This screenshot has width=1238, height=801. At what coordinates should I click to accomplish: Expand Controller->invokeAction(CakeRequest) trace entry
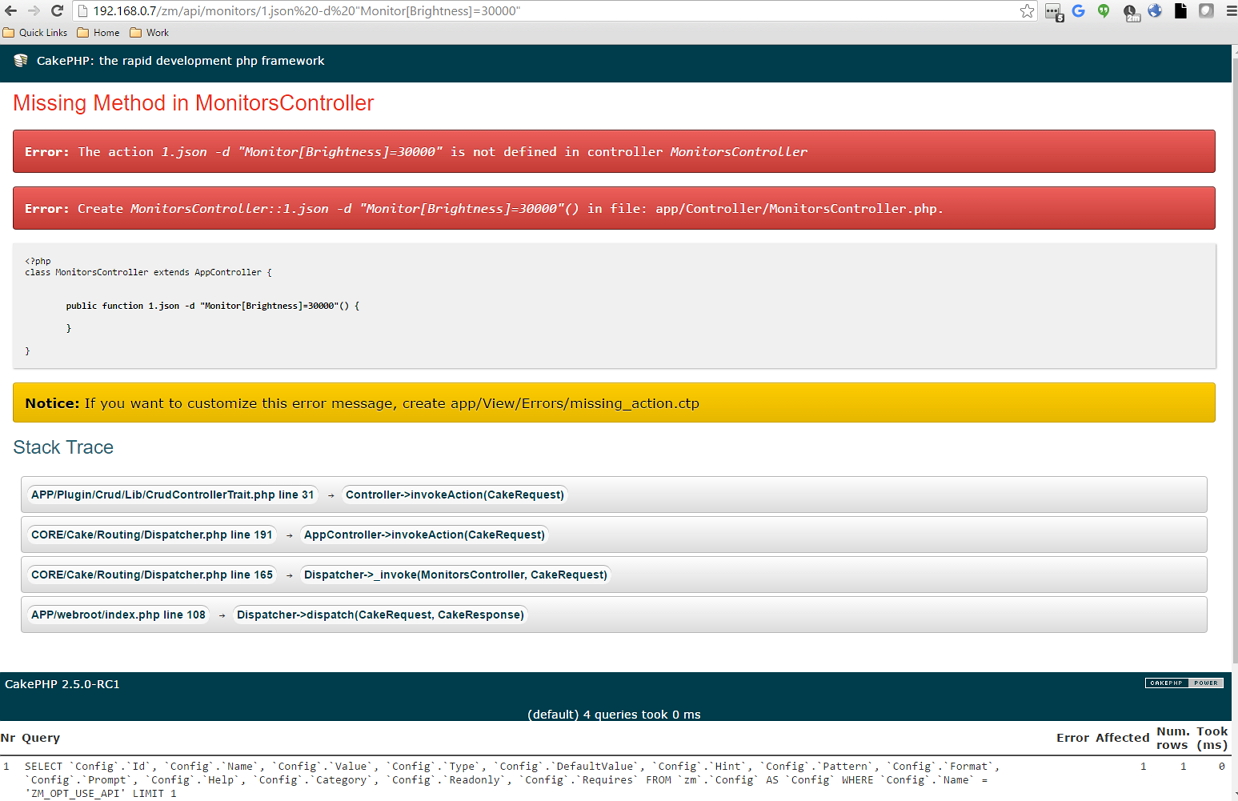tap(455, 495)
